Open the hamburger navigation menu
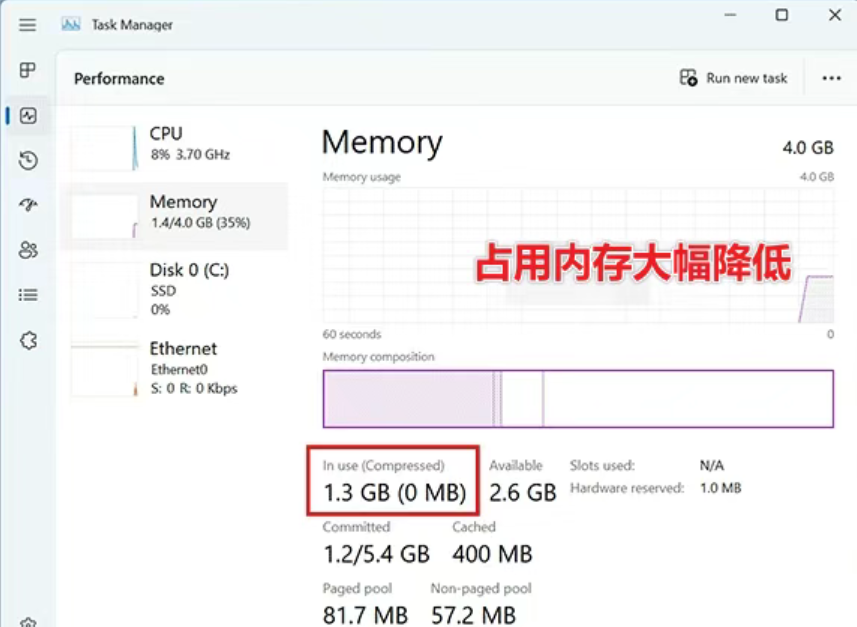The width and height of the screenshot is (857, 627). (x=27, y=25)
